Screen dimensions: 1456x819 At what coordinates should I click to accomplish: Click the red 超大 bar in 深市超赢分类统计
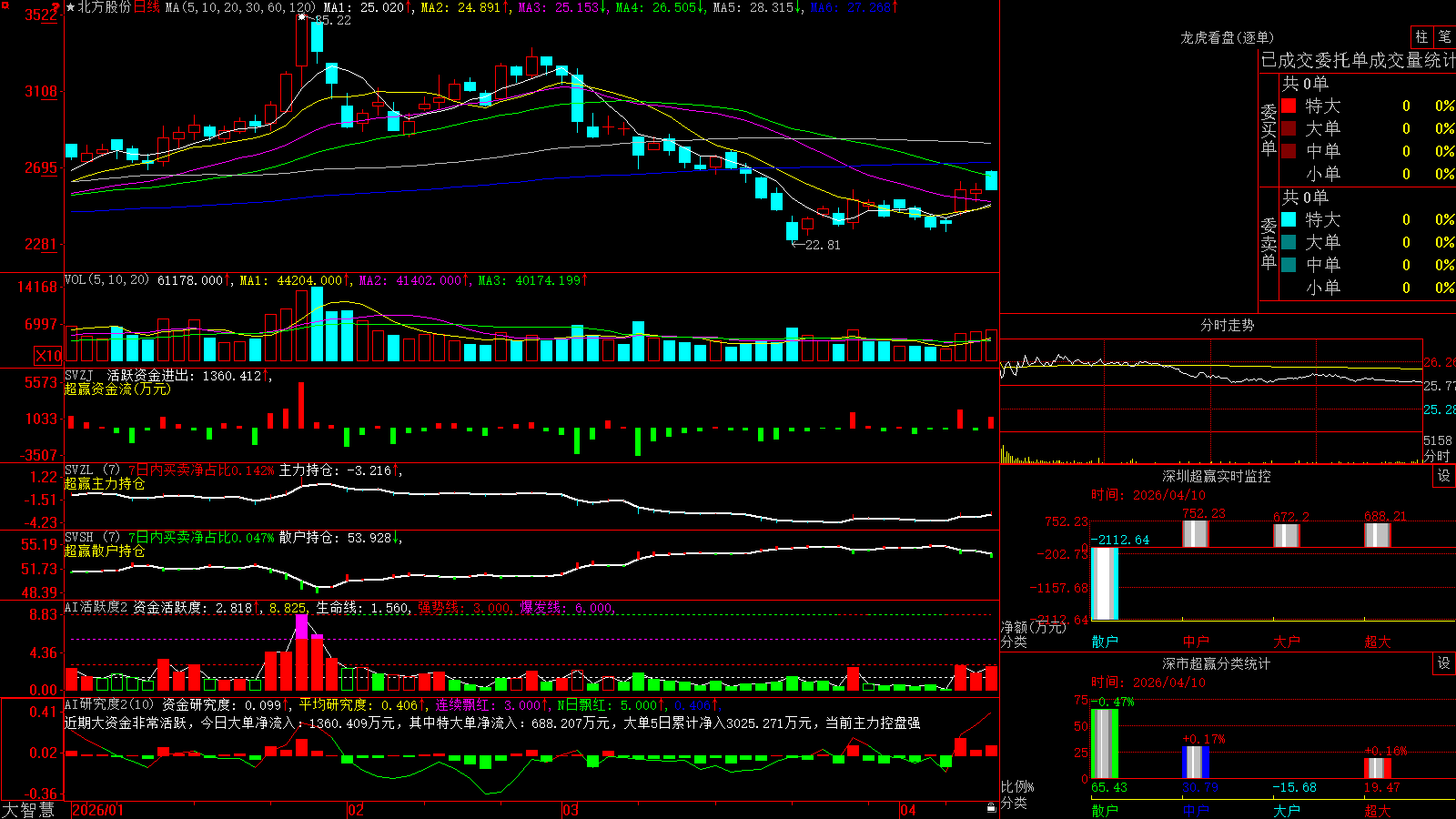pyautogui.click(x=1378, y=768)
